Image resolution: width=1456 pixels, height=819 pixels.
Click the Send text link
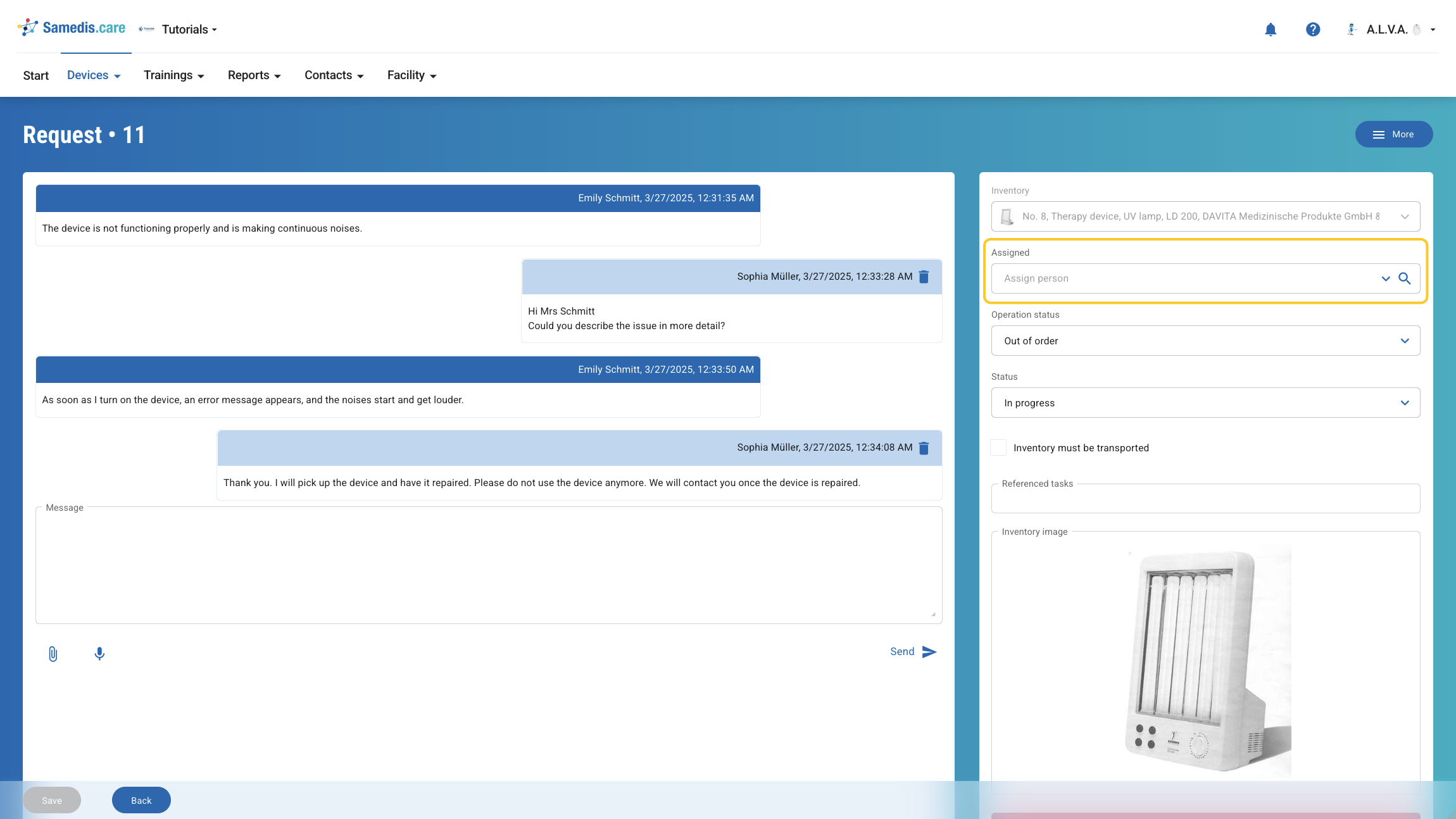(902, 652)
